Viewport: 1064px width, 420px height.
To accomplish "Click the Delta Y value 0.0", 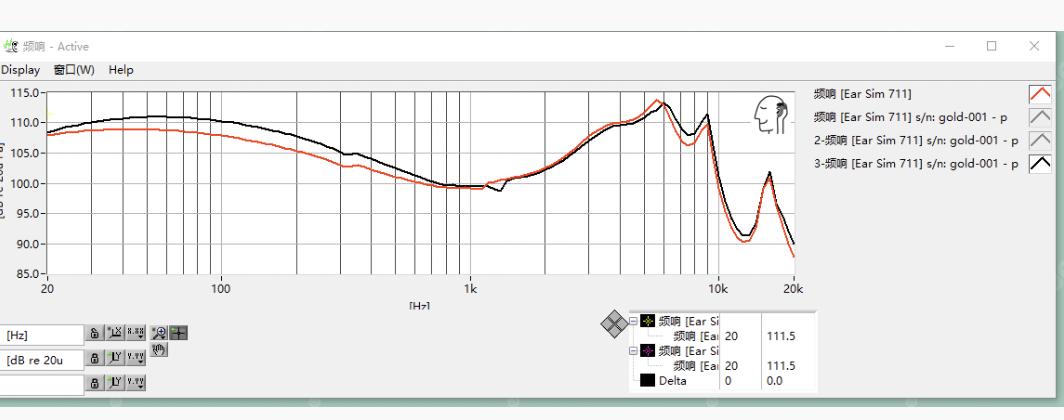I will [774, 381].
